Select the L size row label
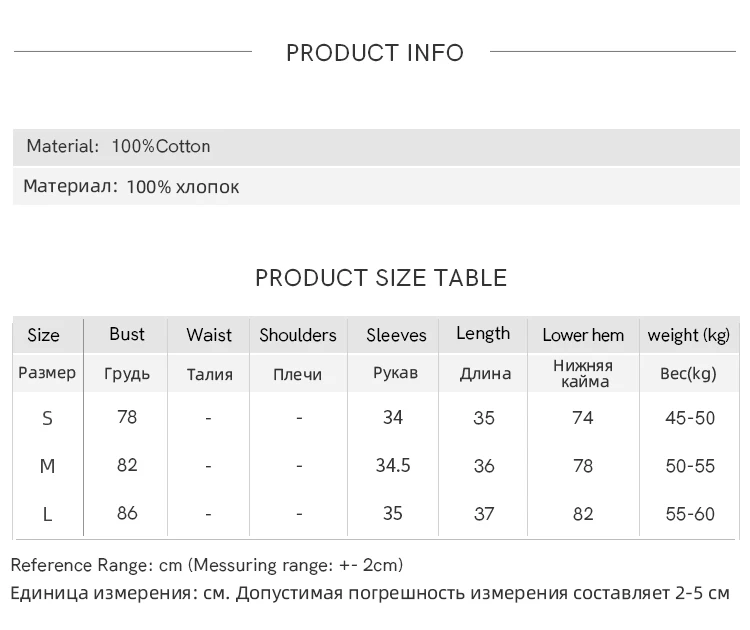Screen dimensions: 750x630 (x=47, y=514)
